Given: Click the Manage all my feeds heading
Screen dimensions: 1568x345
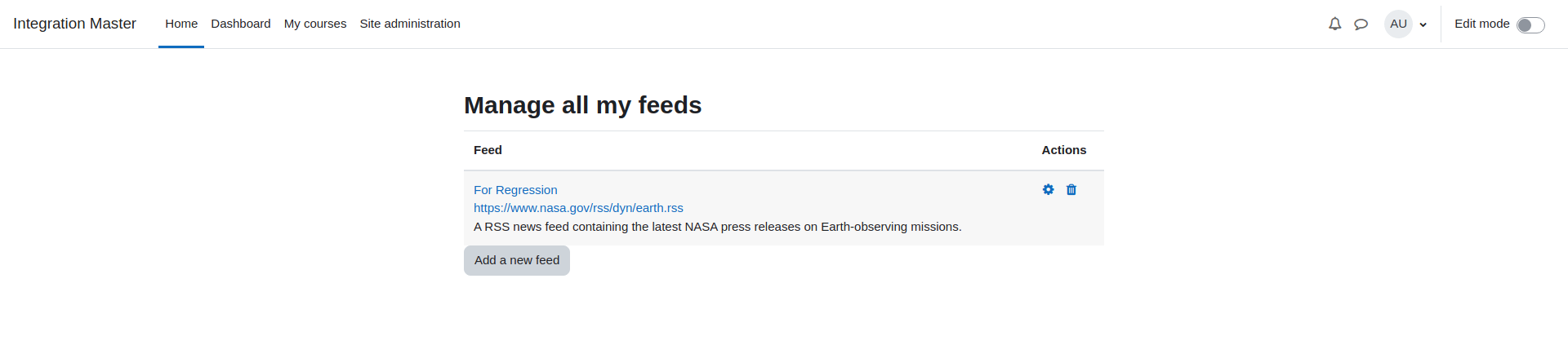Looking at the screenshot, I should tap(583, 105).
